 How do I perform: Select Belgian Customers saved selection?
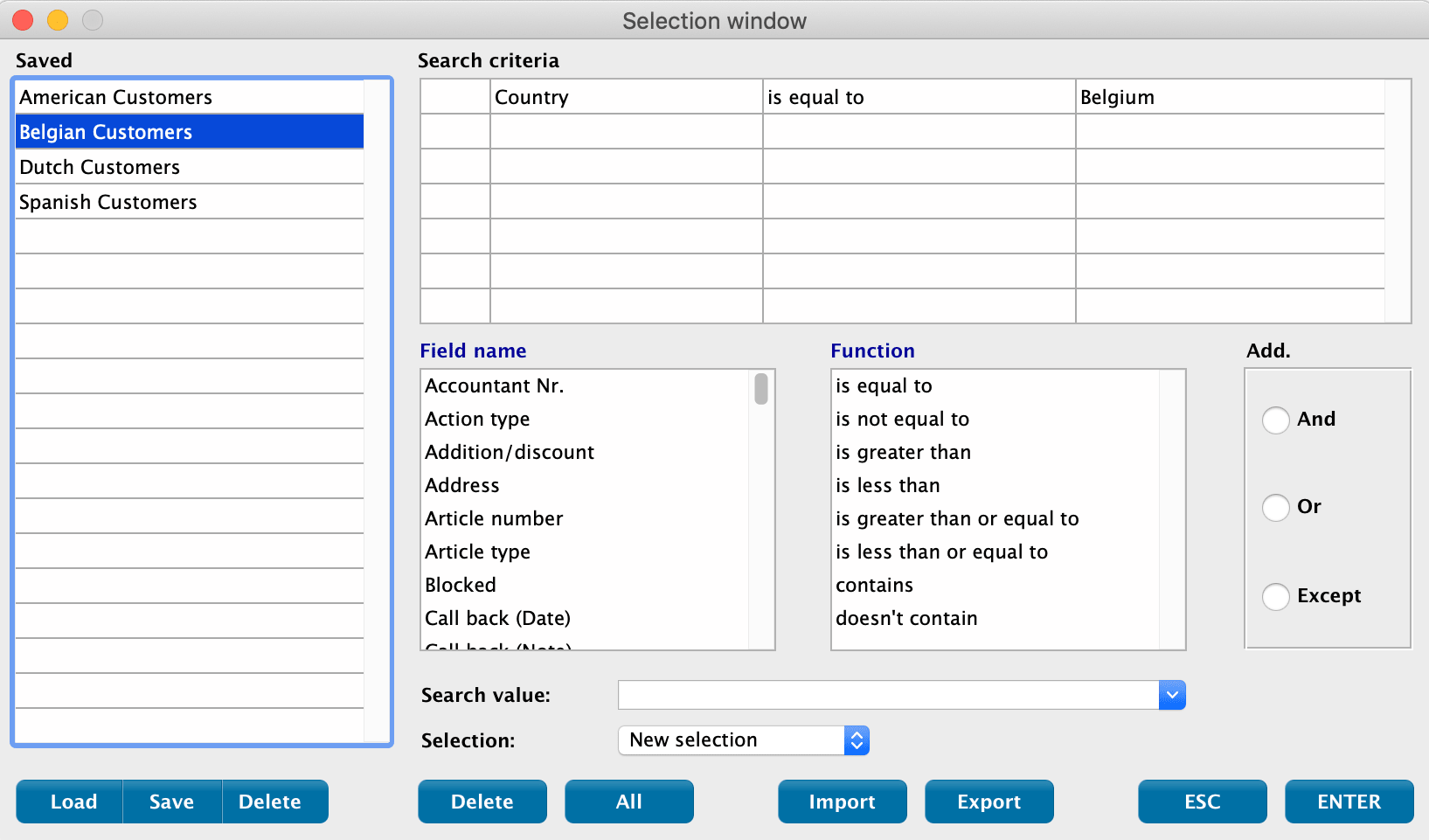pos(190,132)
